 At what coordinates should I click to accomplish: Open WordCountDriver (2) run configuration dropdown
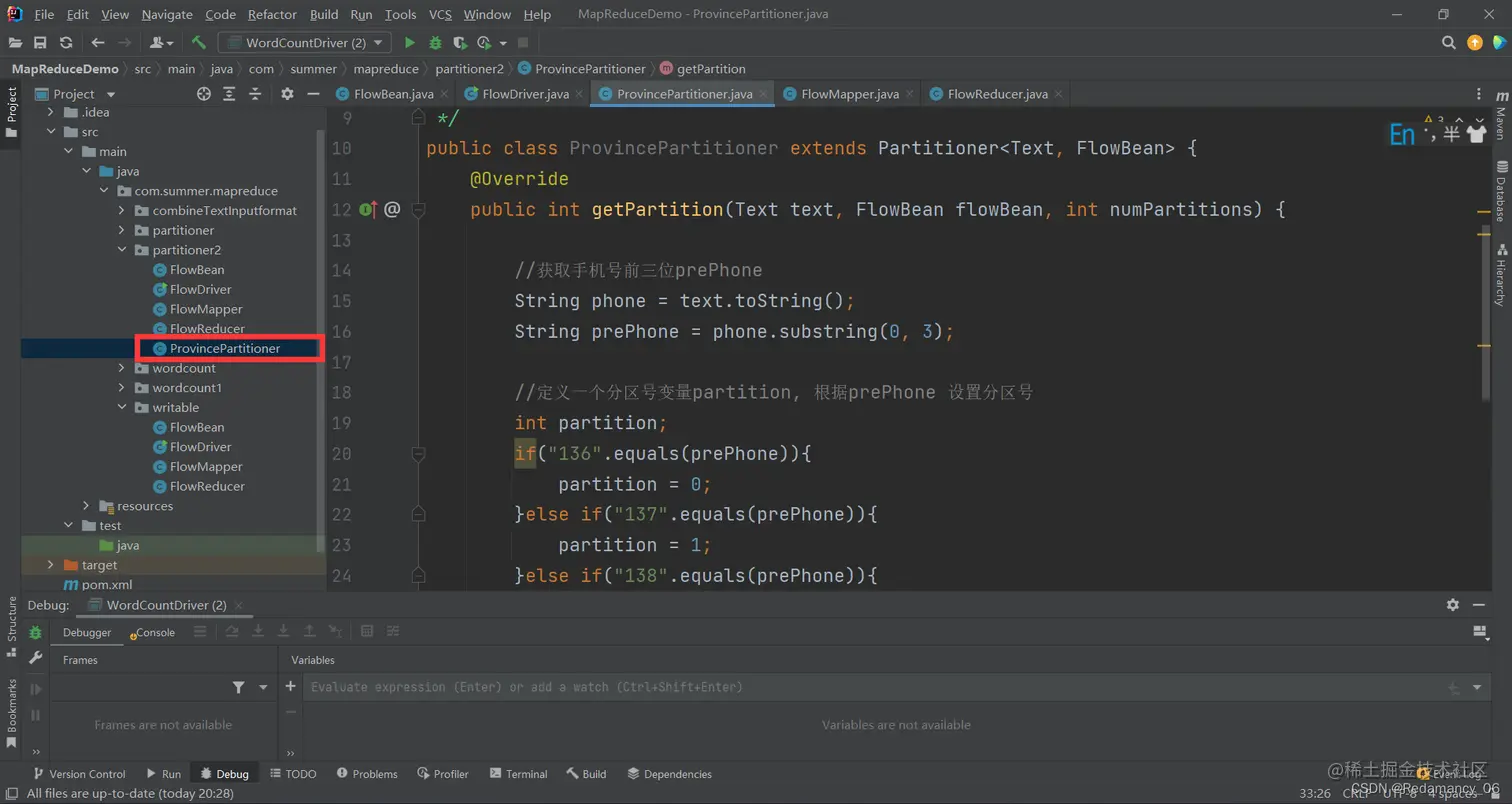306,43
